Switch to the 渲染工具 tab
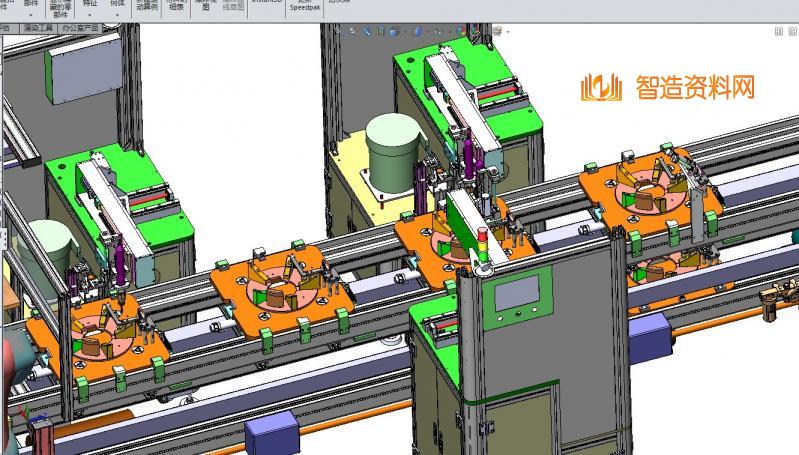This screenshot has width=799, height=455. click(37, 29)
